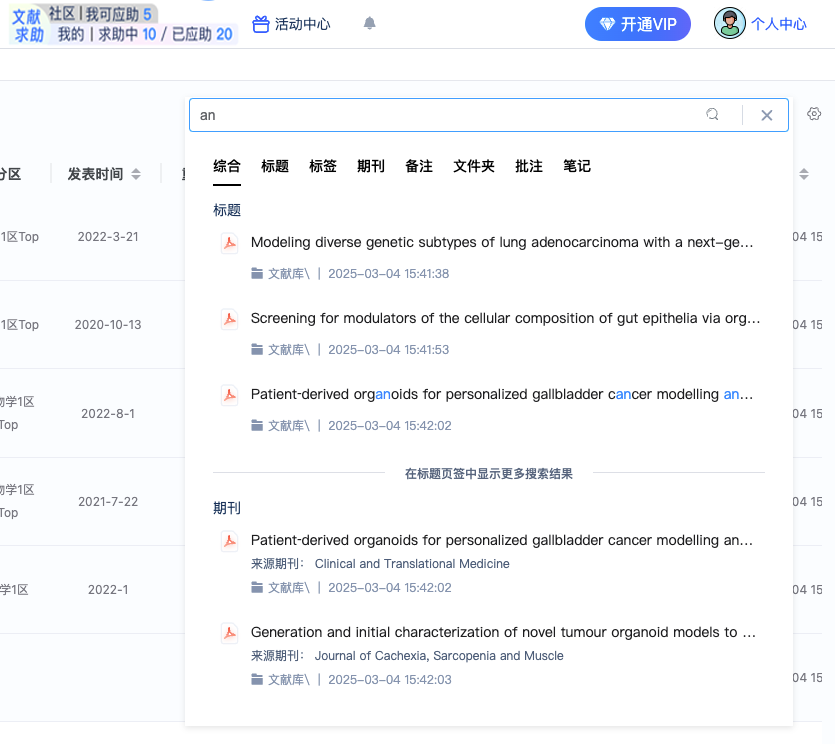Click the 开通VIP button
The width and height of the screenshot is (835, 744).
(x=637, y=23)
